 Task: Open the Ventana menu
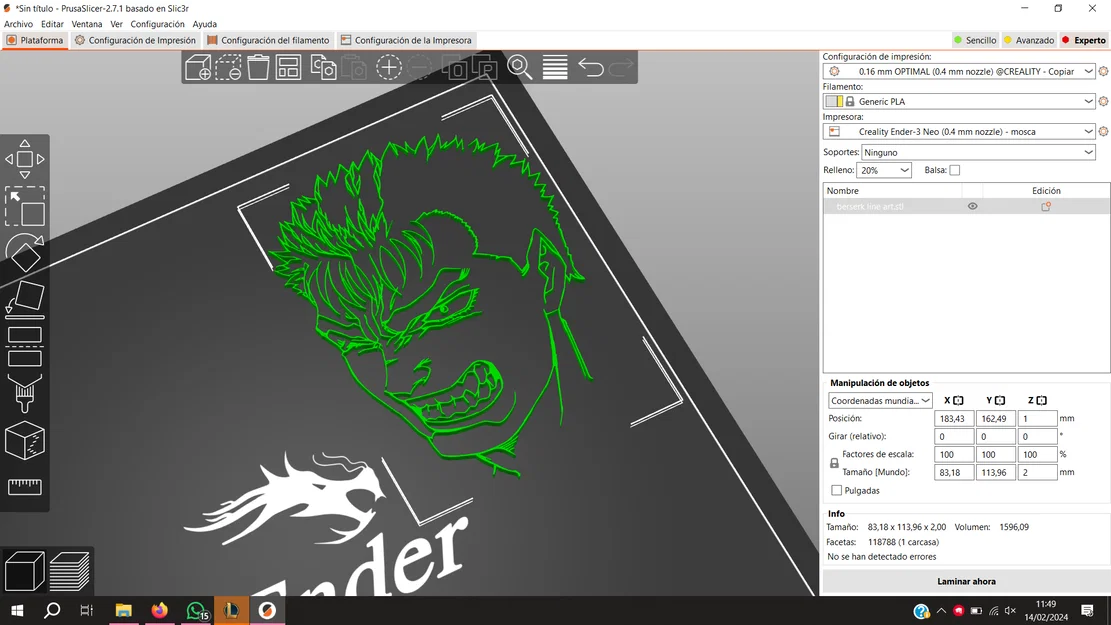point(86,24)
